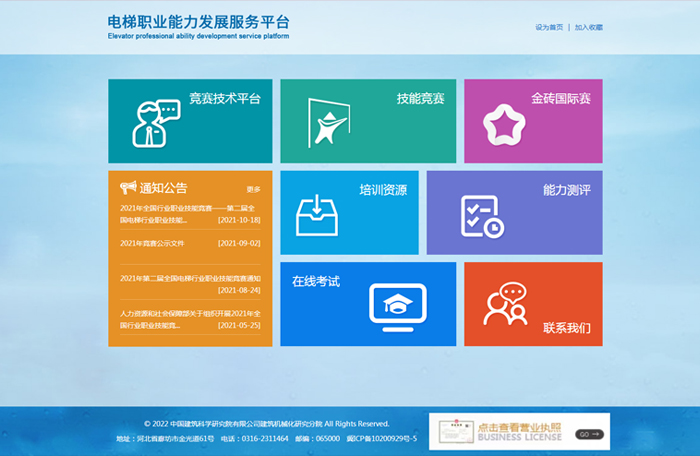Screen dimensions: 700x456
Task: Open 更多 in the notices panel
Action: (254, 189)
